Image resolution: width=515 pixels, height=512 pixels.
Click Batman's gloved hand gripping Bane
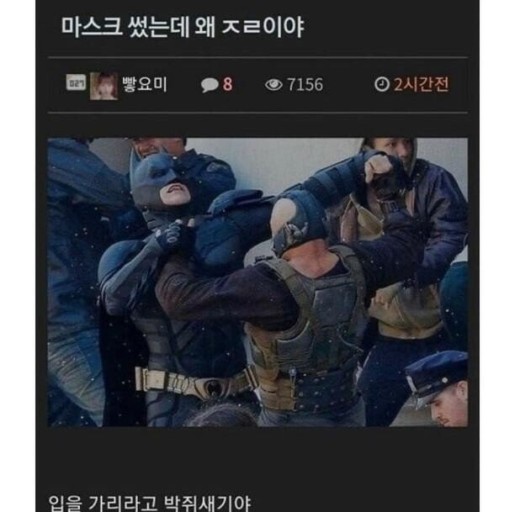(x=170, y=237)
